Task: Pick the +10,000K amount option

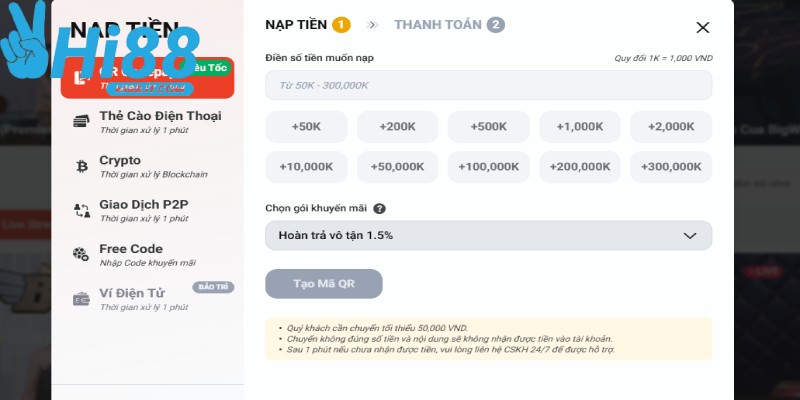Action: pyautogui.click(x=306, y=167)
